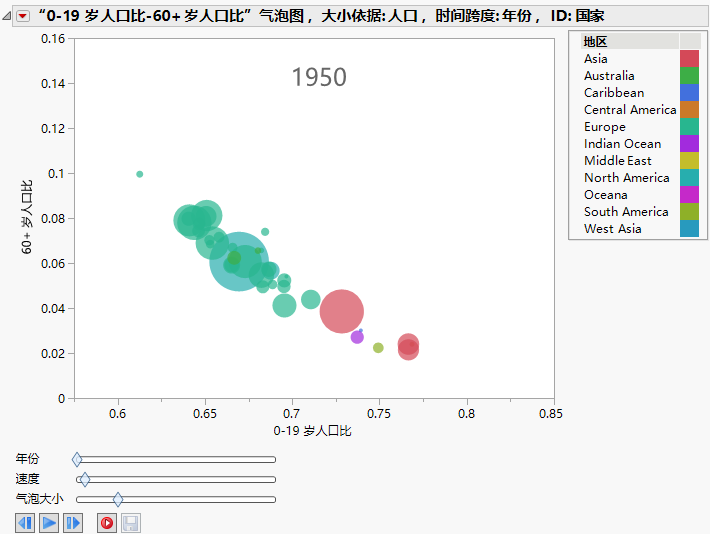Select the Central America orange swatch

(x=689, y=110)
